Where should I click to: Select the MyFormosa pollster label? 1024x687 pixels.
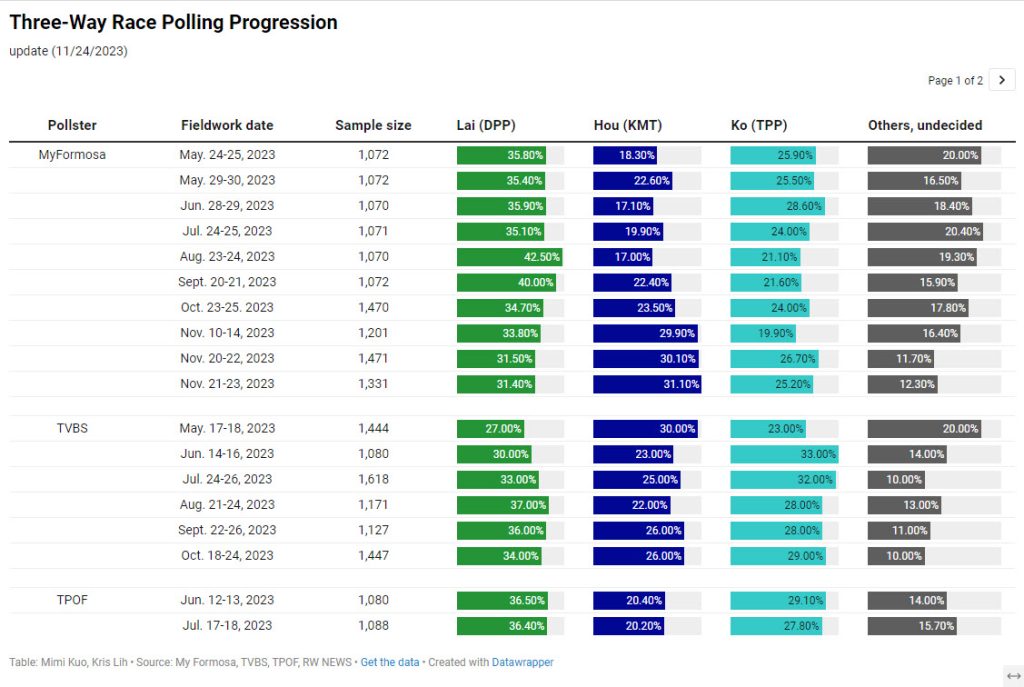[72, 155]
